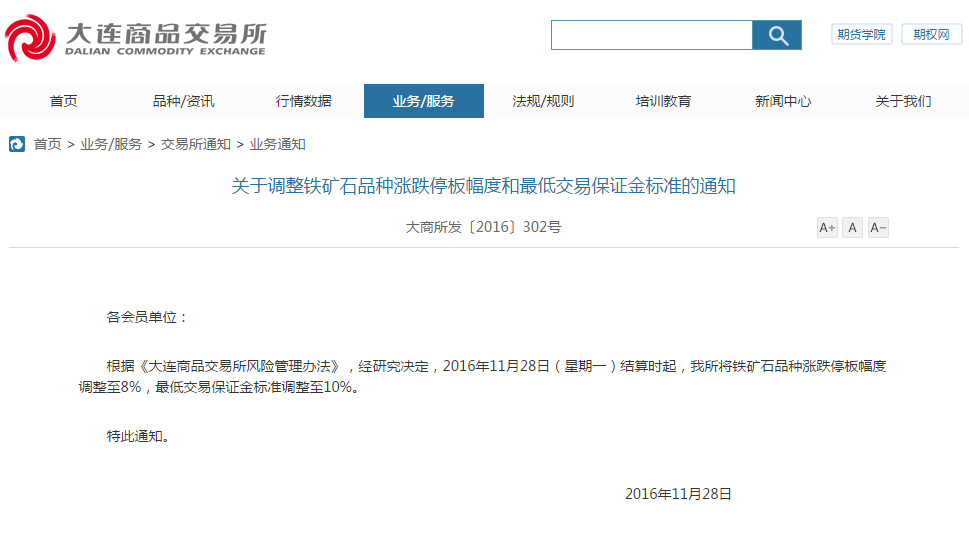This screenshot has width=969, height=544.
Task: Select 行情数据 in the navigation bar
Action: point(304,101)
